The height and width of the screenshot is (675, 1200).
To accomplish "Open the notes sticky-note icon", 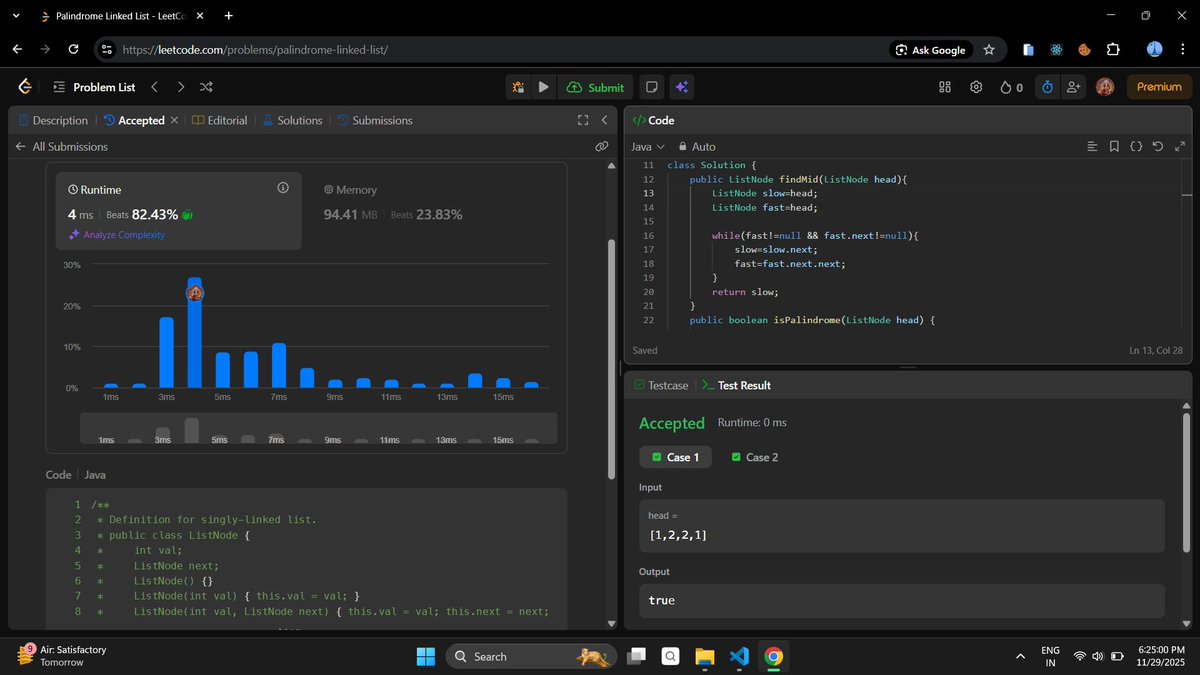I will (652, 87).
